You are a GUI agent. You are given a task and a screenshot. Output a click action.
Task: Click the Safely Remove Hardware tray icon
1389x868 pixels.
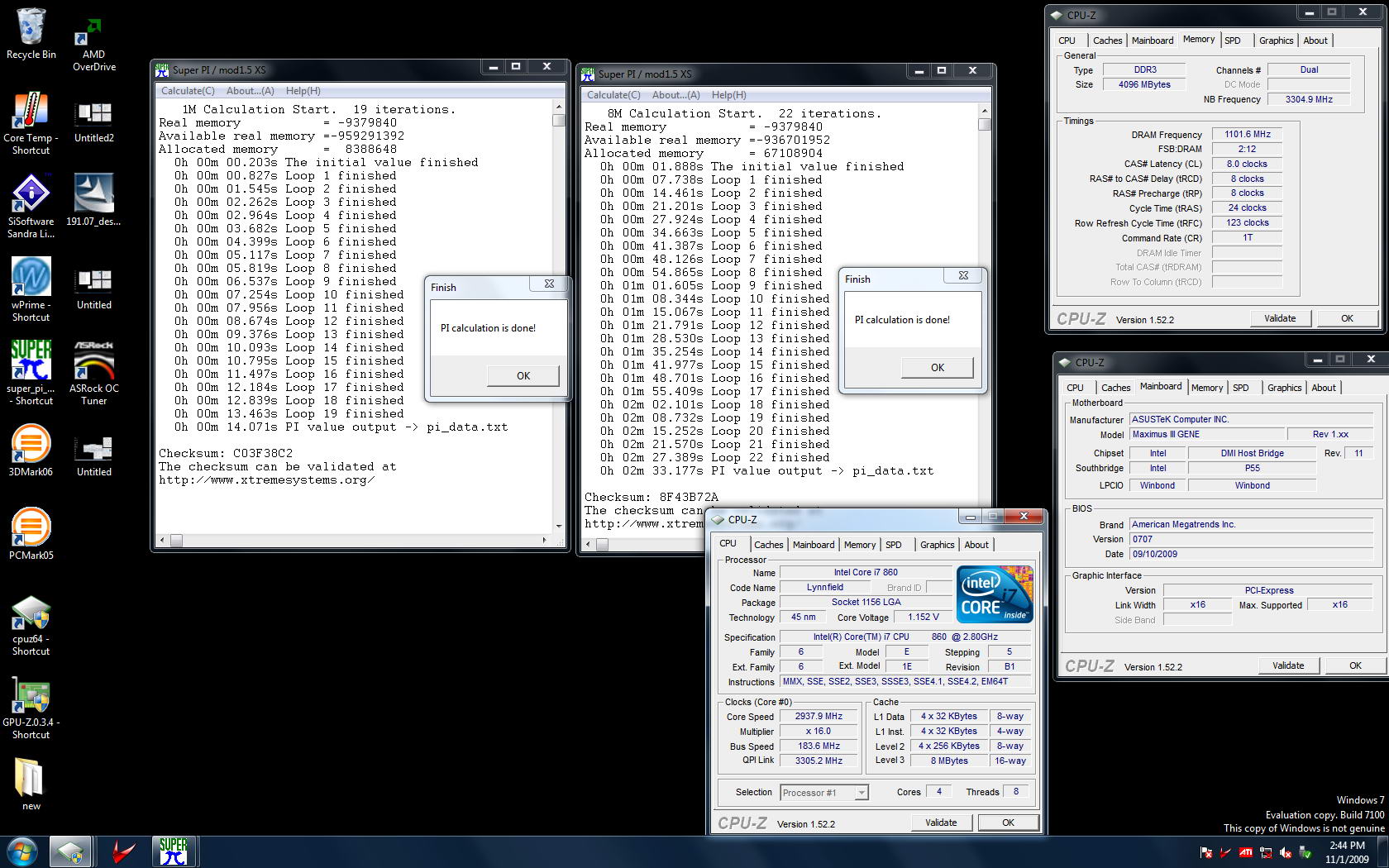(x=1305, y=852)
